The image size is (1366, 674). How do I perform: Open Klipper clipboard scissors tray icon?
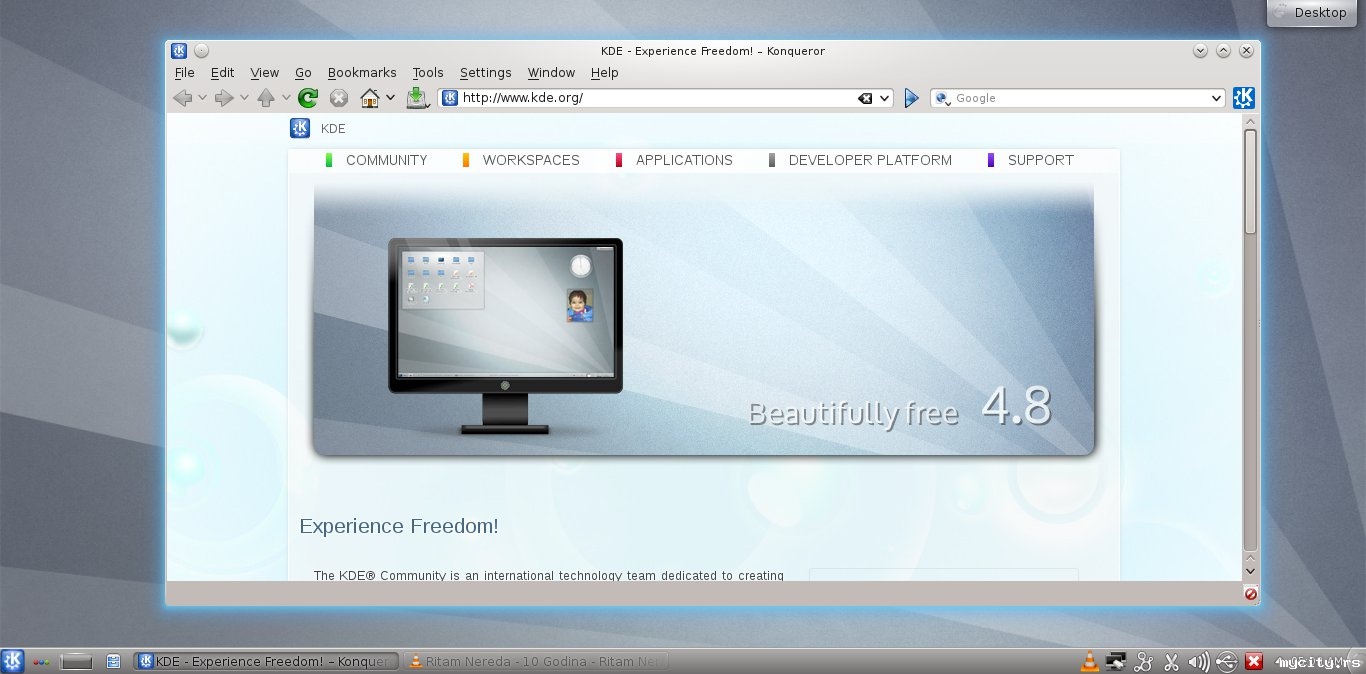(x=1172, y=661)
